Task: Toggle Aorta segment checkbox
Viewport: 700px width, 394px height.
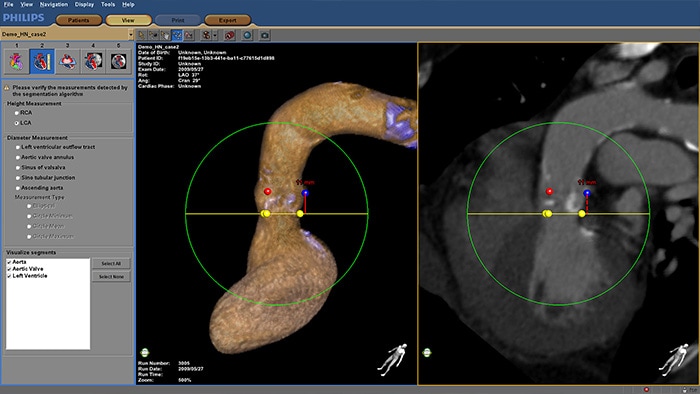Action: click(x=9, y=262)
